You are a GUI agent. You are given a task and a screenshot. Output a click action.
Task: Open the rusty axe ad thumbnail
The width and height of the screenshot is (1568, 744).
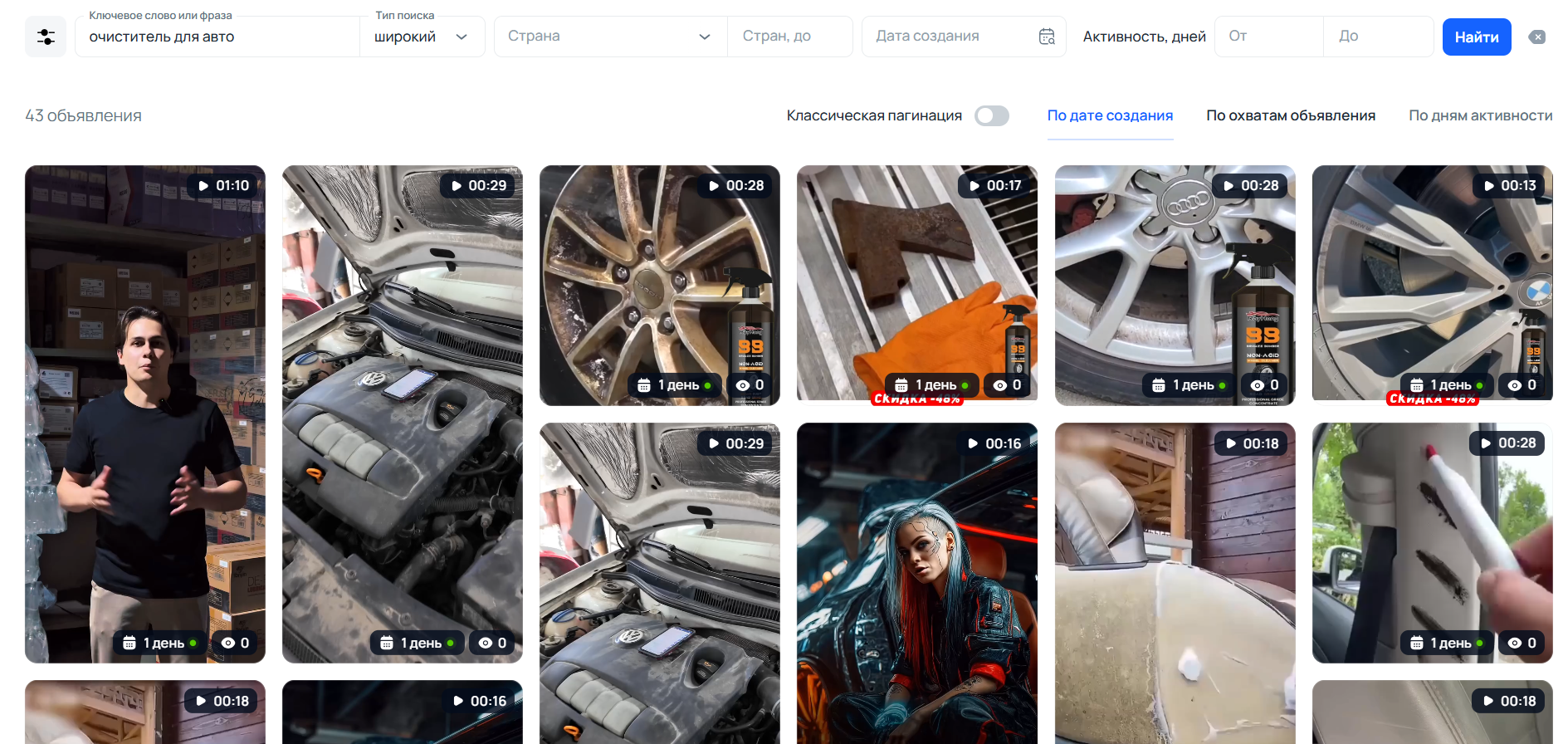(917, 286)
